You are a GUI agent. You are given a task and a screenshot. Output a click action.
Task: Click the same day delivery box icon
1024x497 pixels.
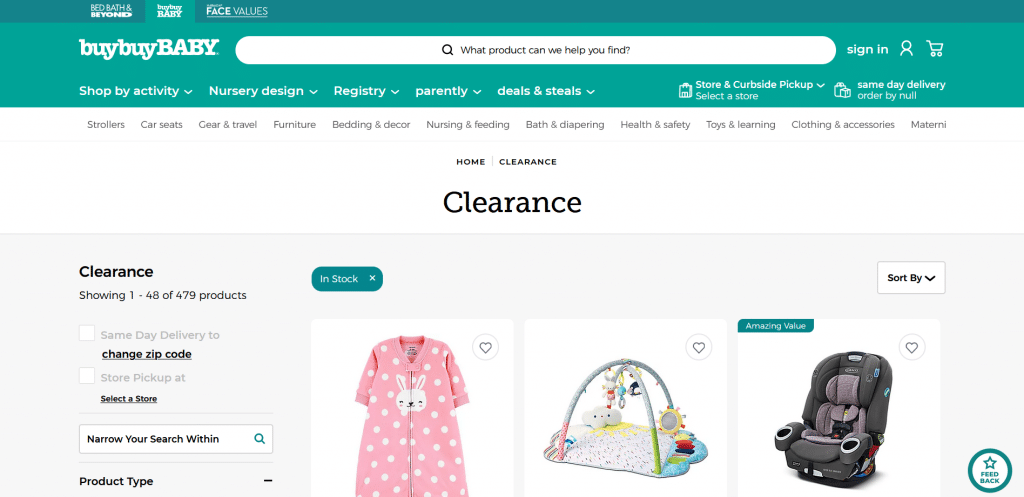pyautogui.click(x=842, y=90)
